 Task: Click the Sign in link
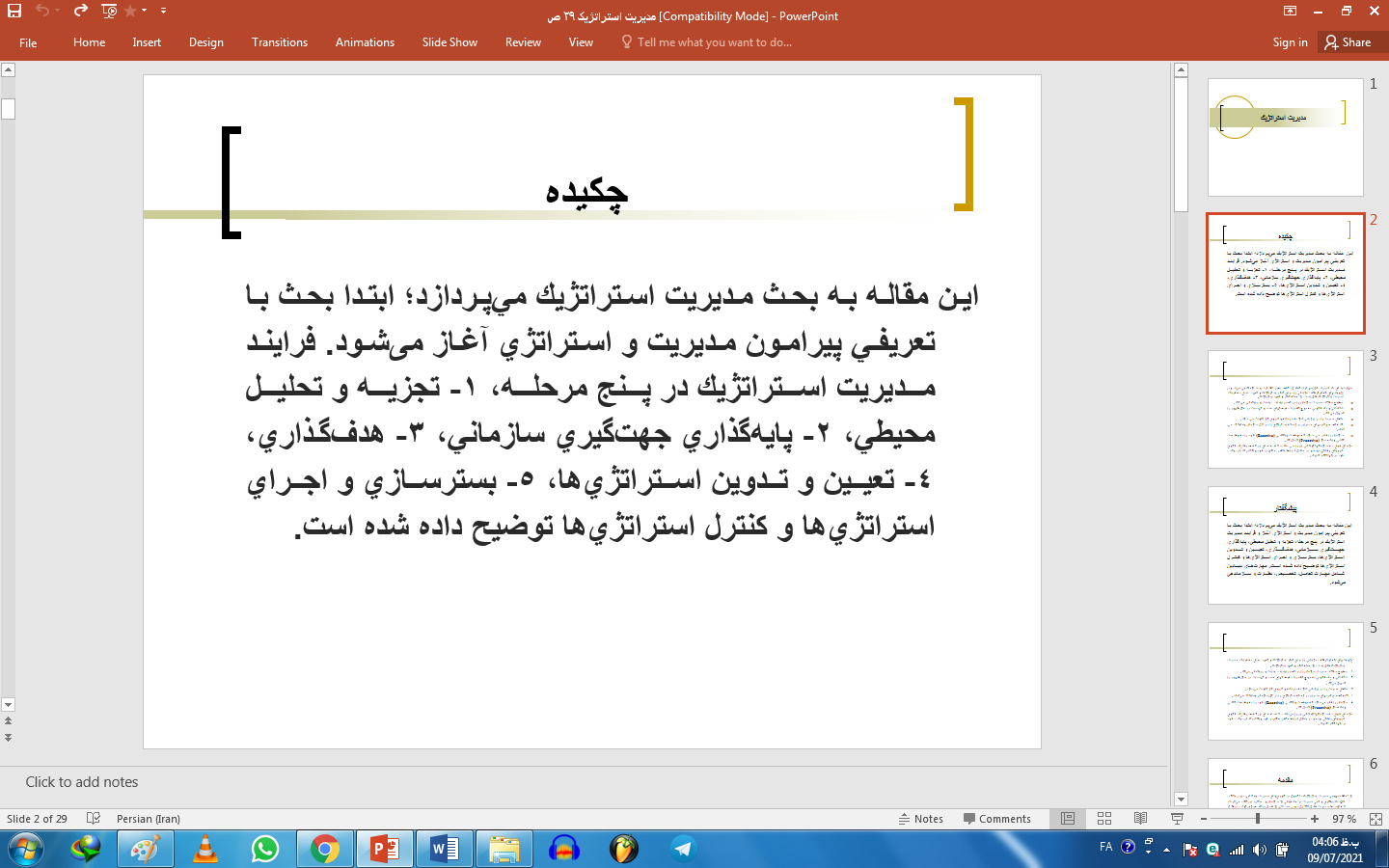tap(1290, 42)
